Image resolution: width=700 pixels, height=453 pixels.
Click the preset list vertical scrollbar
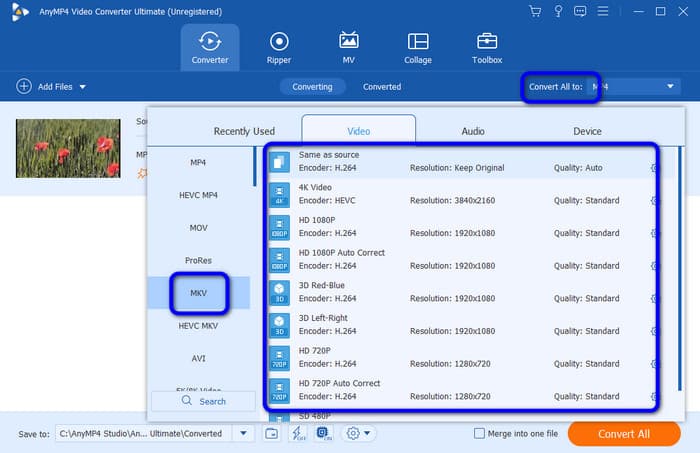coord(680,268)
